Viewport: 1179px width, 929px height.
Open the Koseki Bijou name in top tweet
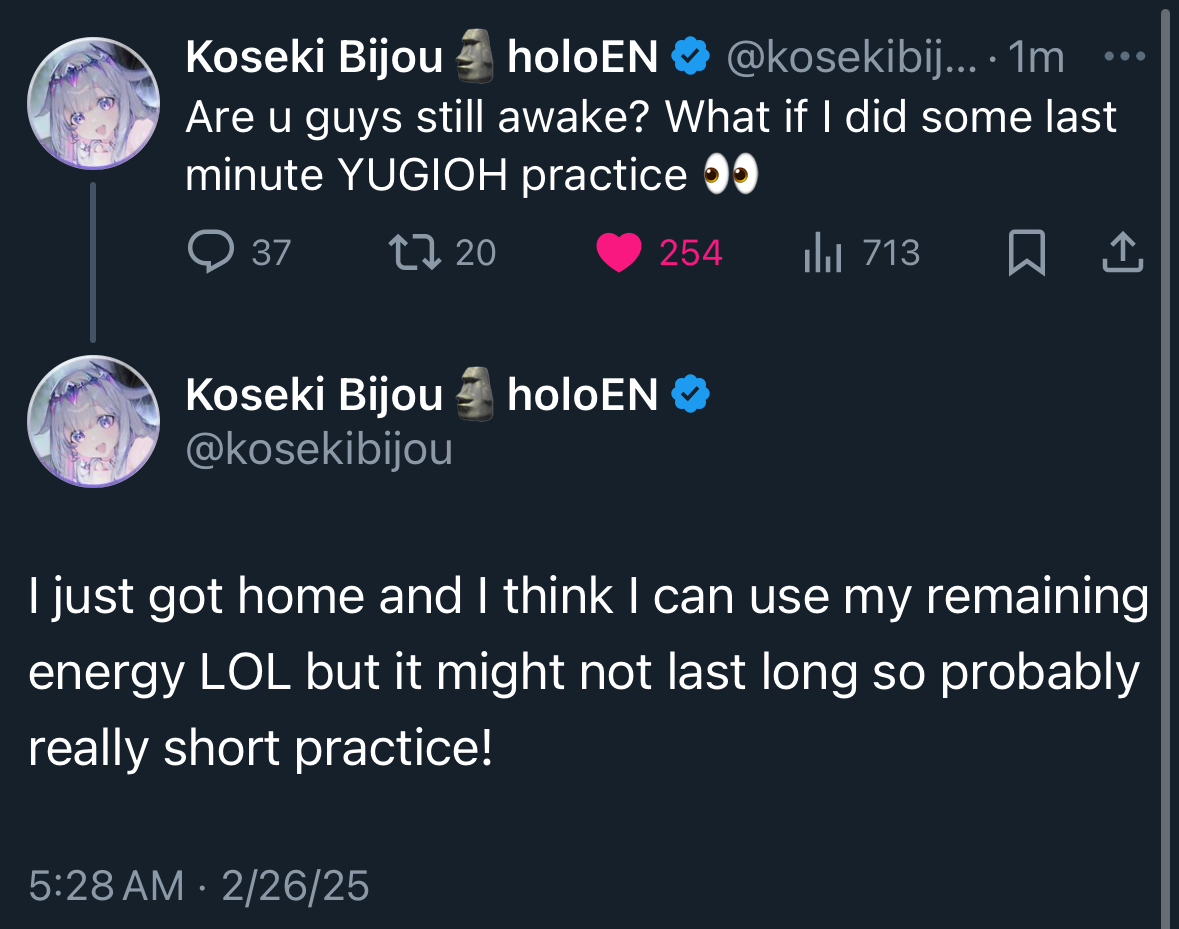[314, 59]
